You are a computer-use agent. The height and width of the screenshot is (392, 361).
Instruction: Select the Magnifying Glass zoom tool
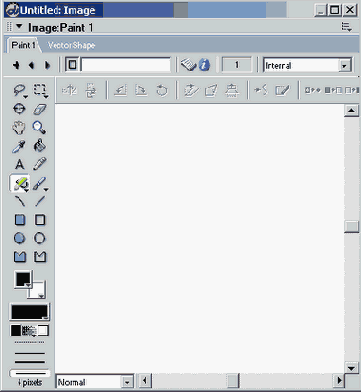point(39,127)
